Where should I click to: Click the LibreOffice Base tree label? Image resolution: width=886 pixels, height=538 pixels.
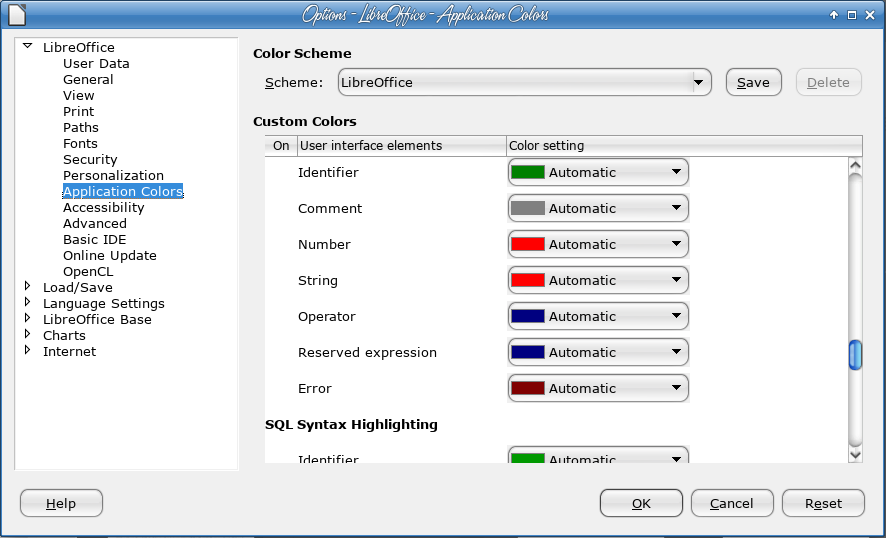click(x=97, y=319)
